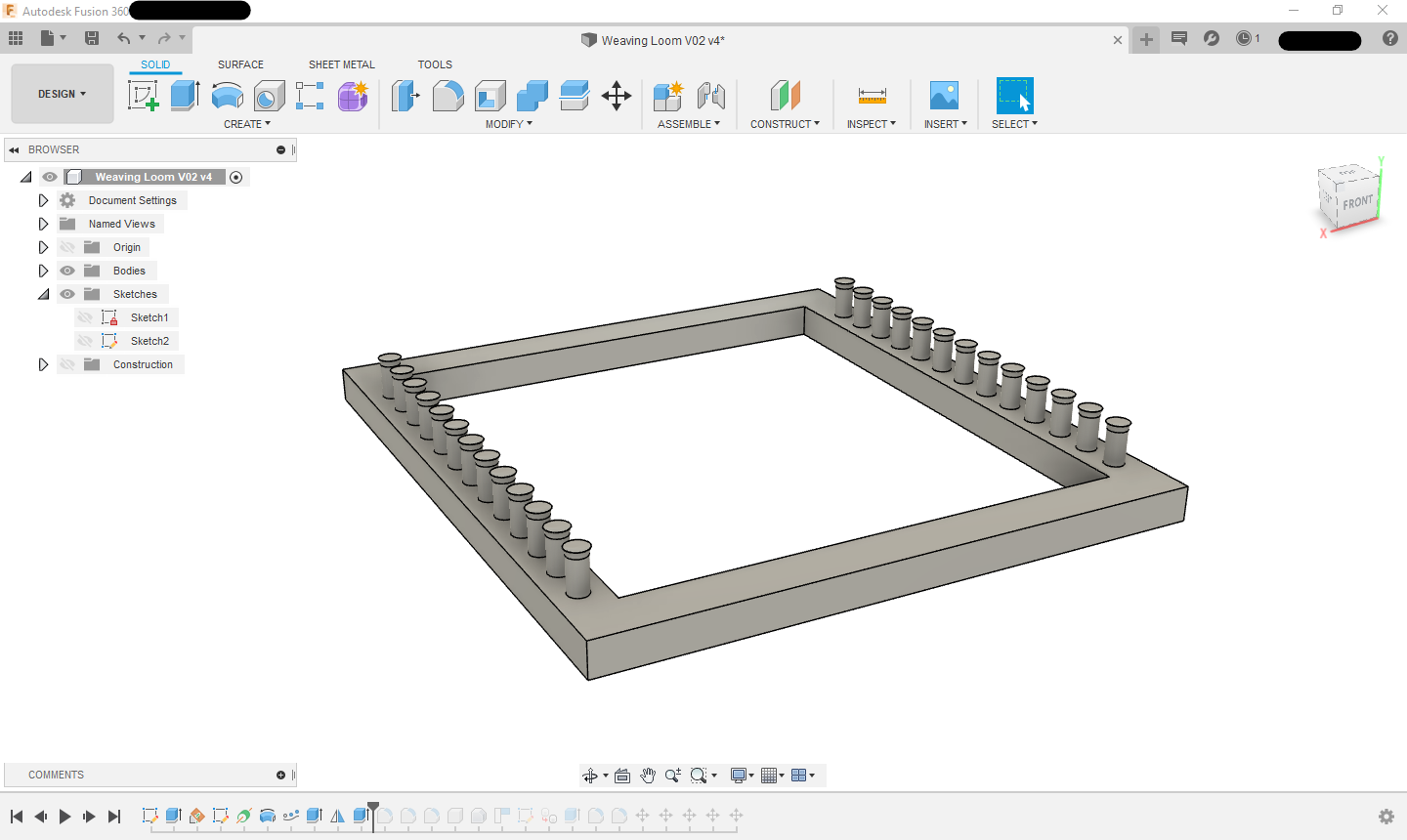The height and width of the screenshot is (840, 1407).
Task: Jump to the timeline beginning
Action: (x=17, y=817)
